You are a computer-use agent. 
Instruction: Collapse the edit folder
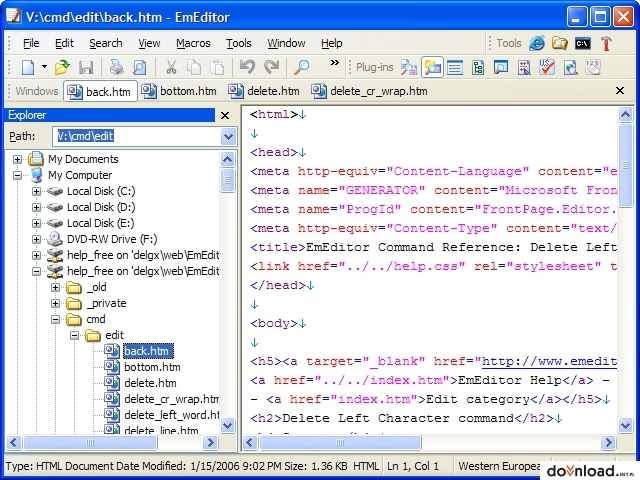tap(75, 336)
